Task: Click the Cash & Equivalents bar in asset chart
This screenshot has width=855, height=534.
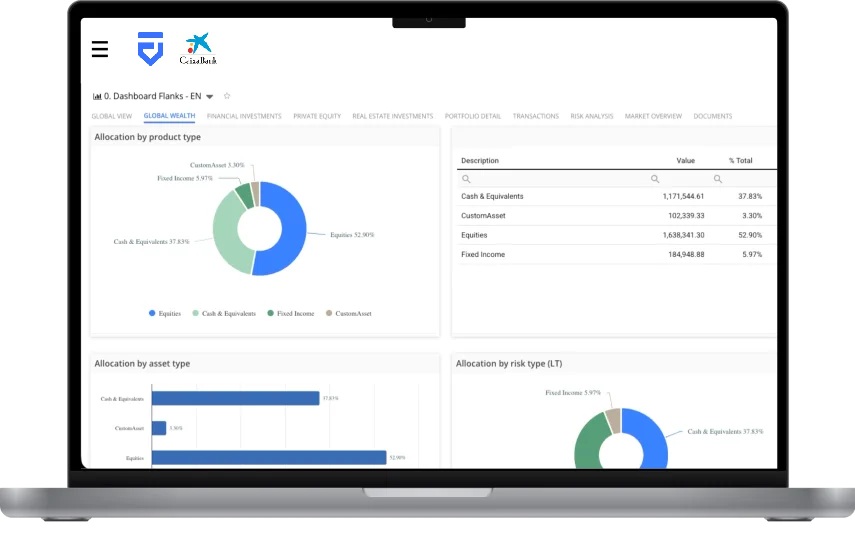Action: 235,398
